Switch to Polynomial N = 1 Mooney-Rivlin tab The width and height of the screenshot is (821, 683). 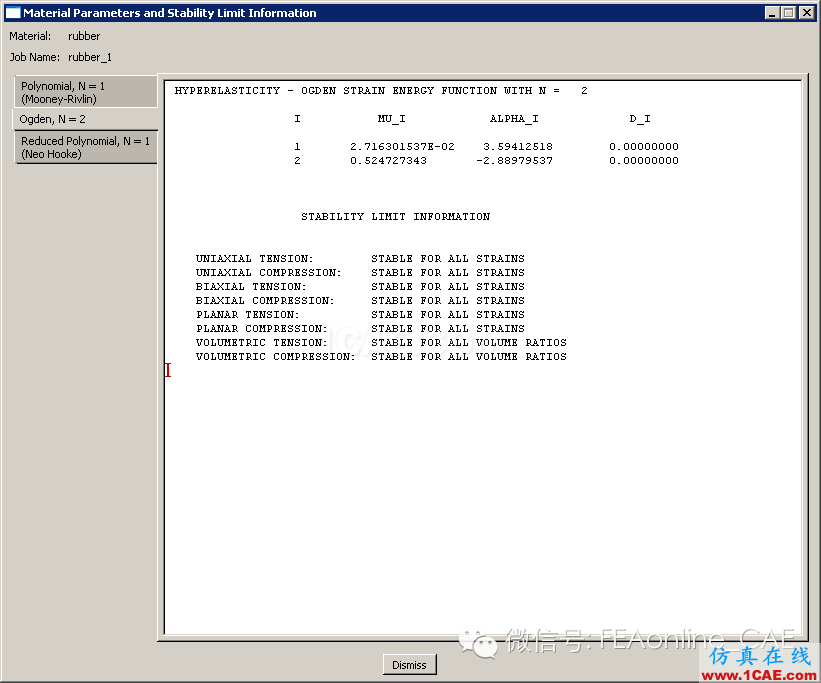point(85,92)
